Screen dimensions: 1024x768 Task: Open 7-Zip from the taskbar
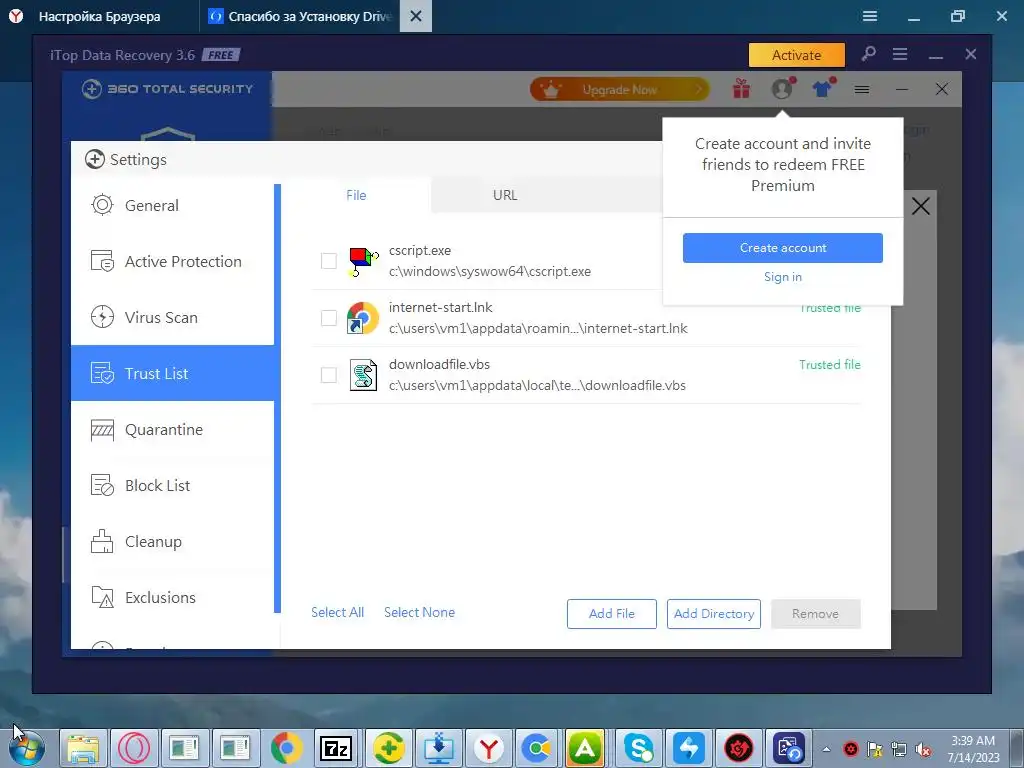point(336,748)
